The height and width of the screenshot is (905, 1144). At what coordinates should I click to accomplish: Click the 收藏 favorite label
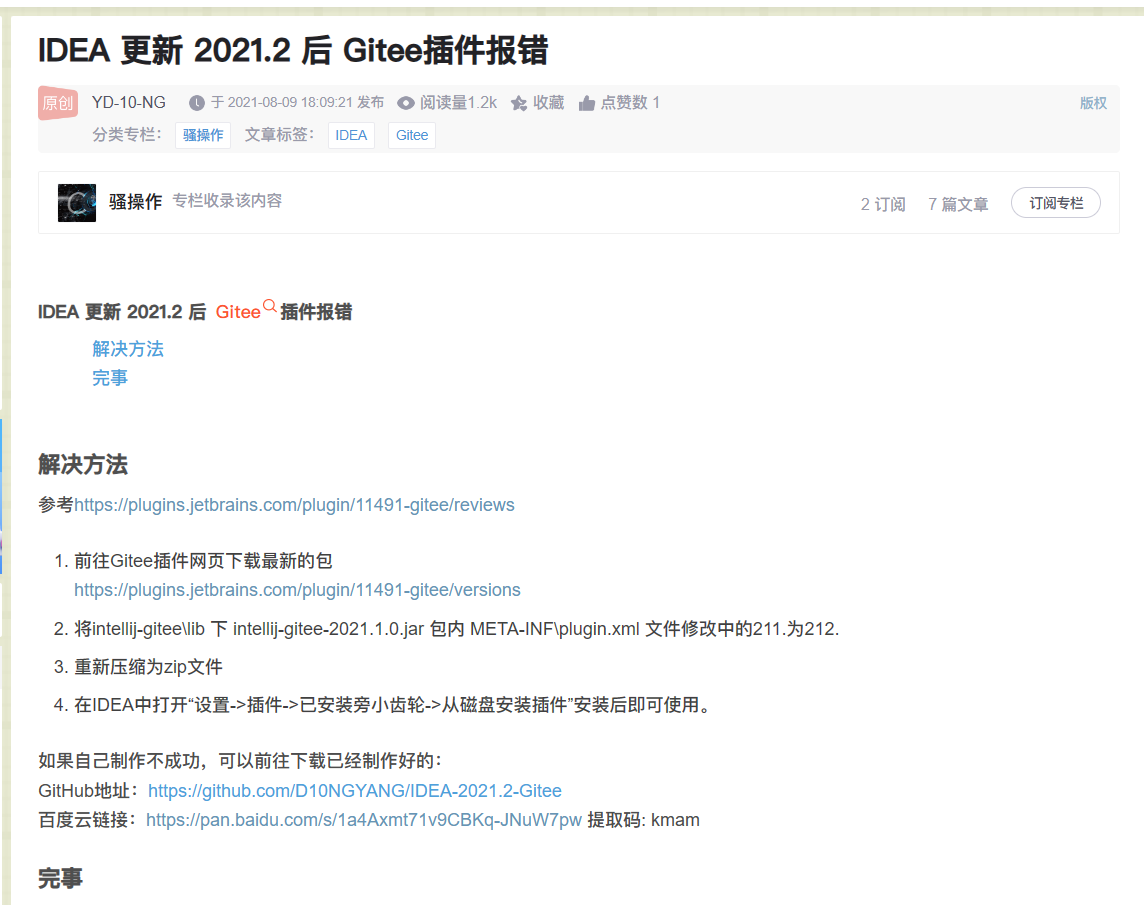[x=549, y=103]
